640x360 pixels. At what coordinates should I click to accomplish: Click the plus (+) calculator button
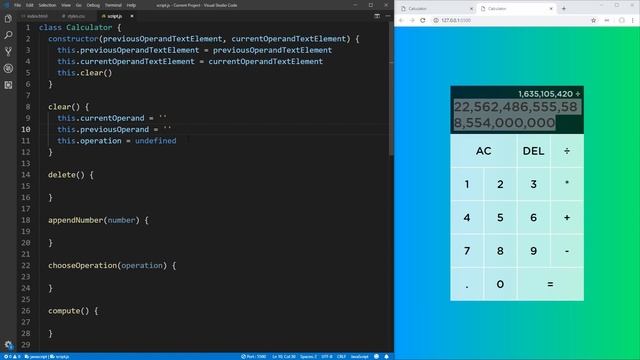coord(567,218)
